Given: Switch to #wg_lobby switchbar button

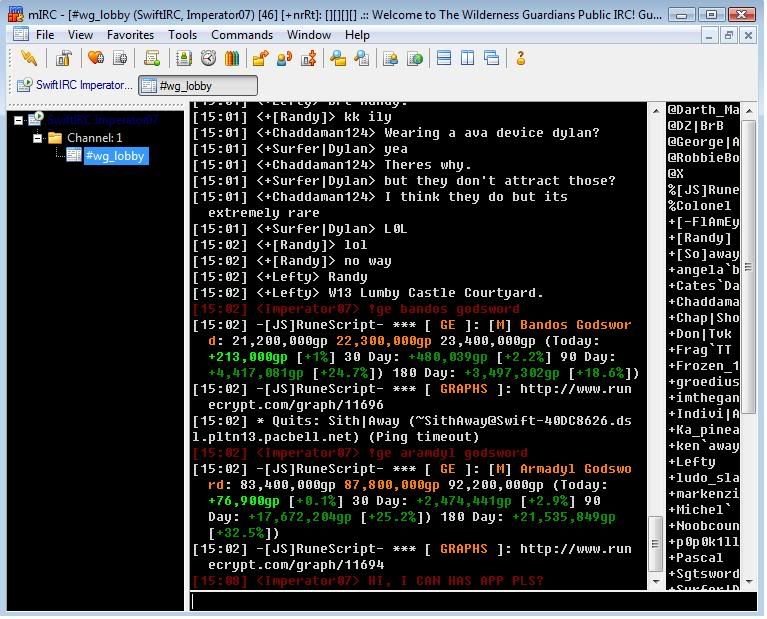Looking at the screenshot, I should [198, 86].
